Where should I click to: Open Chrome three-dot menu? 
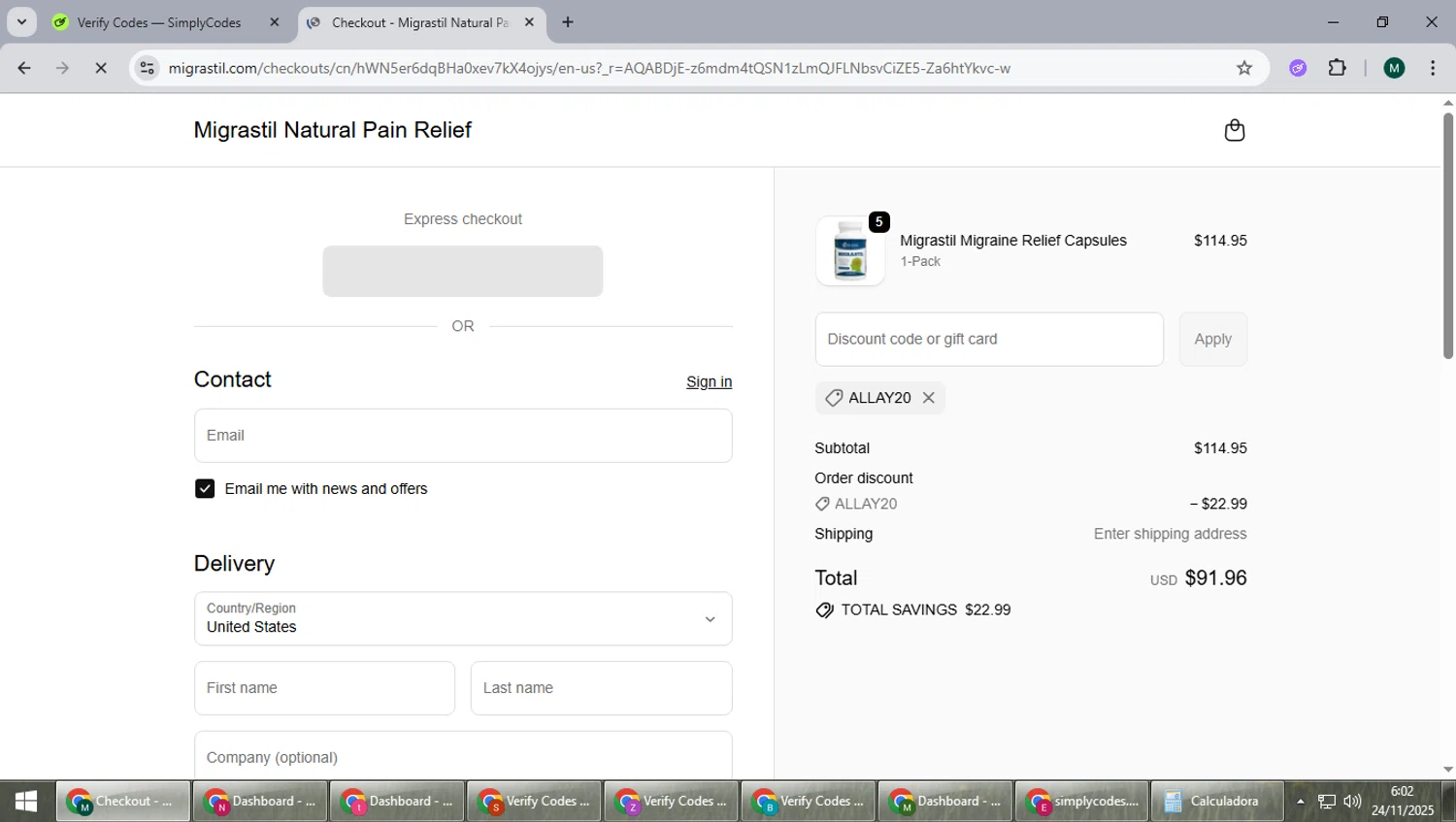coord(1433,68)
